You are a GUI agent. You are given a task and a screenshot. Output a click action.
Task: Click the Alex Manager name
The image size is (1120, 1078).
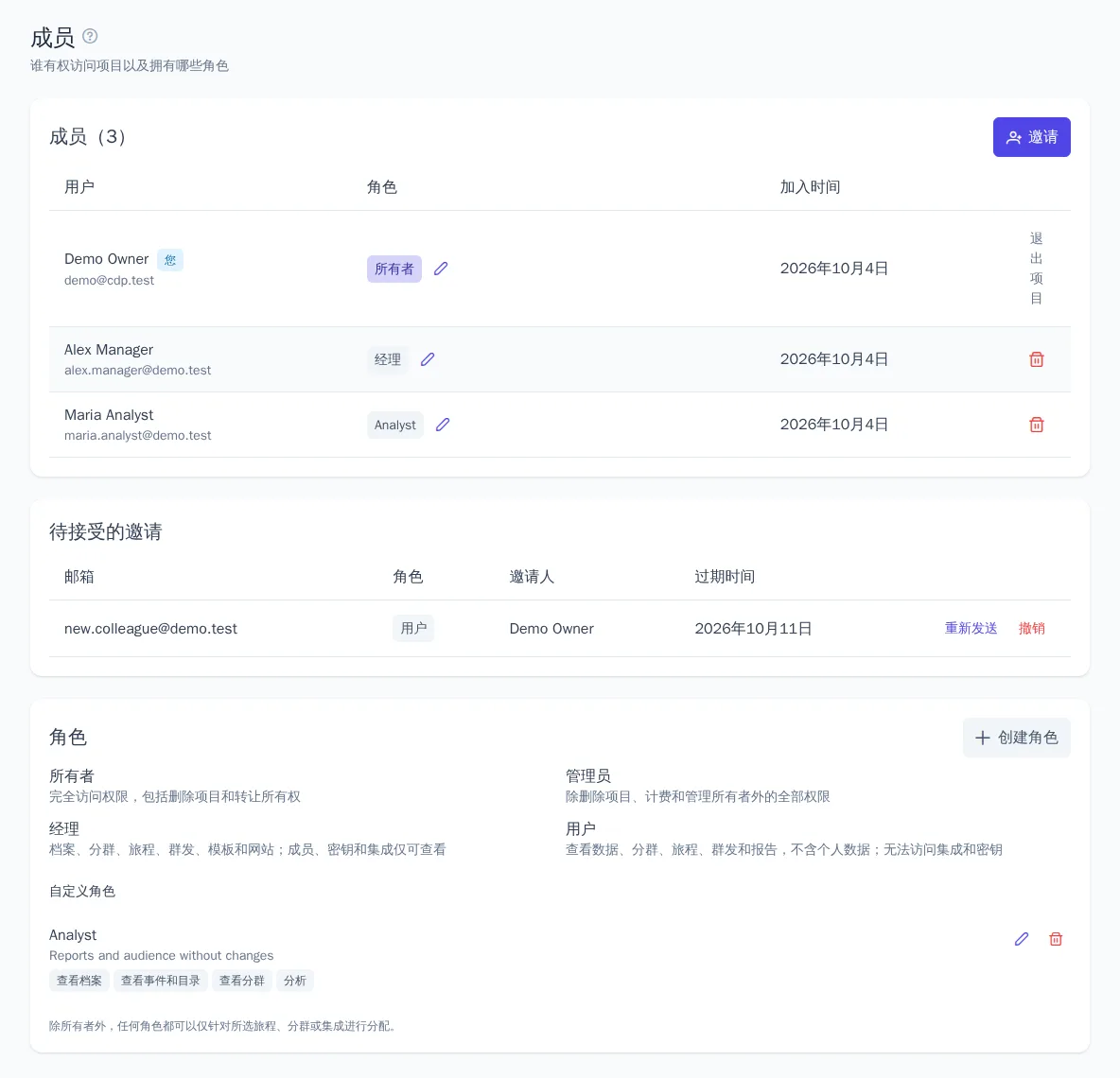click(109, 350)
